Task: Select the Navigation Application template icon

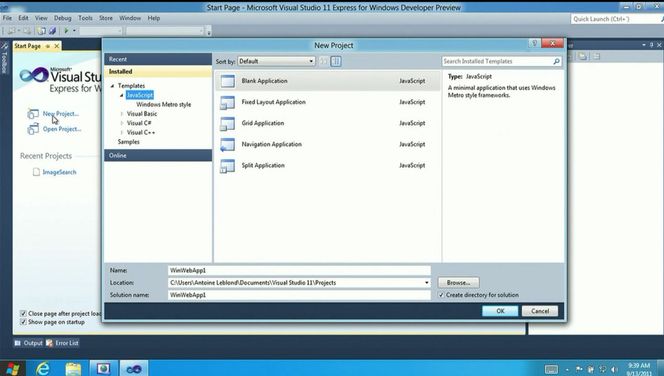Action: pos(227,144)
